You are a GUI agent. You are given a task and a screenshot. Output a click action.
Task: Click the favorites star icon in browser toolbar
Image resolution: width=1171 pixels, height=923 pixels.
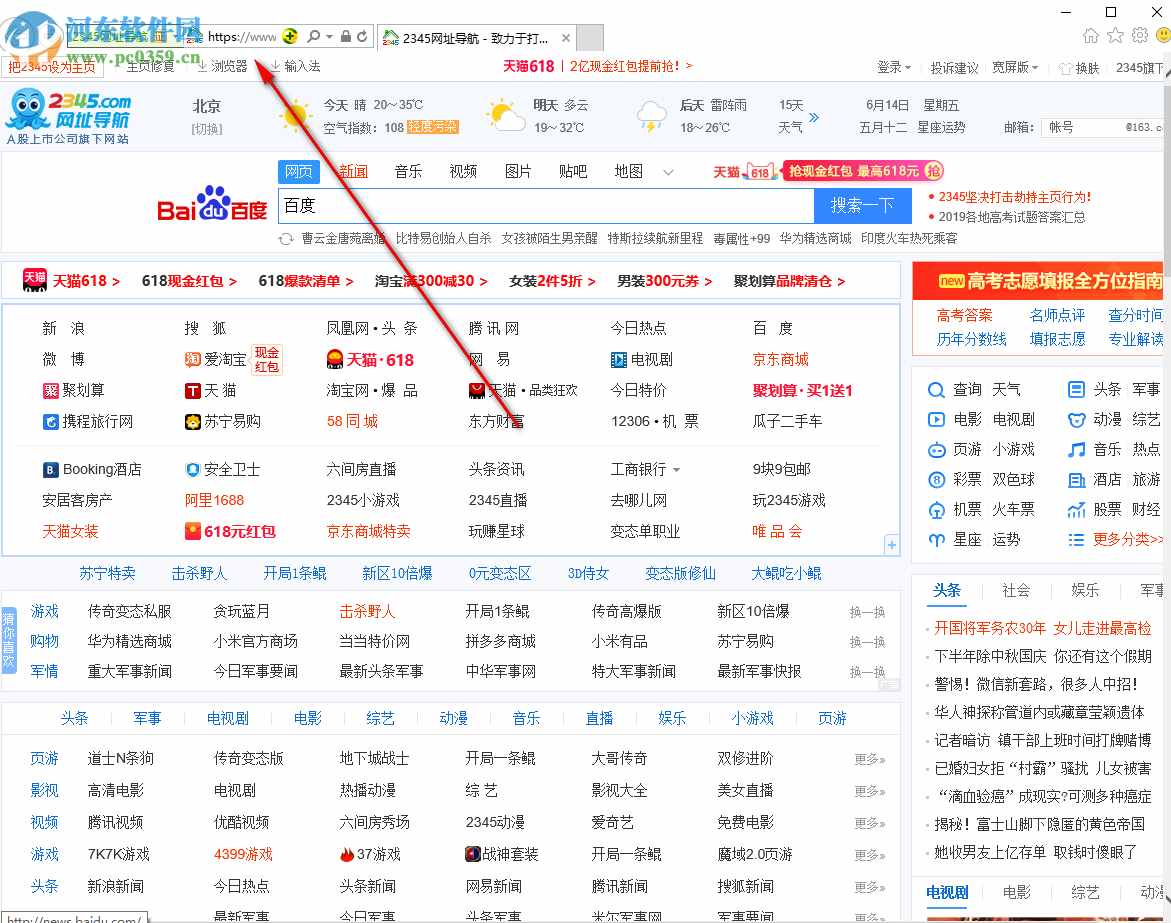point(1114,34)
